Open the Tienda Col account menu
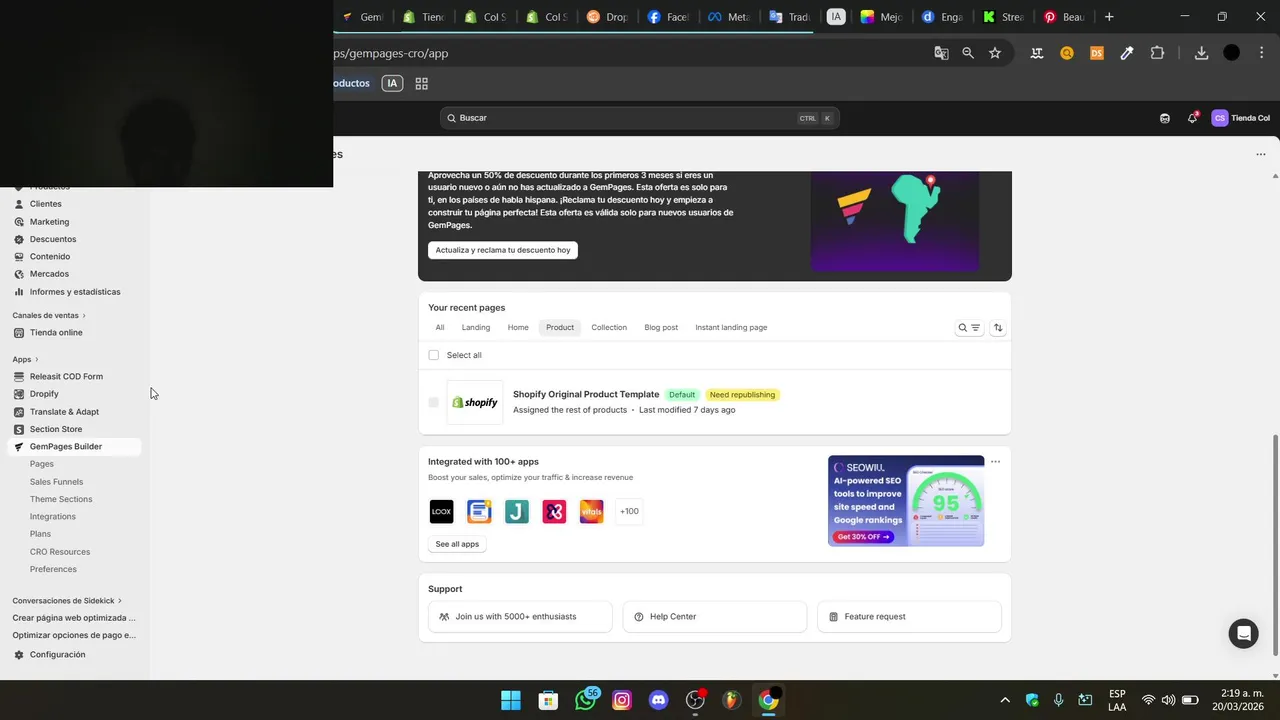Screen dimensions: 1280x720 1241,118
